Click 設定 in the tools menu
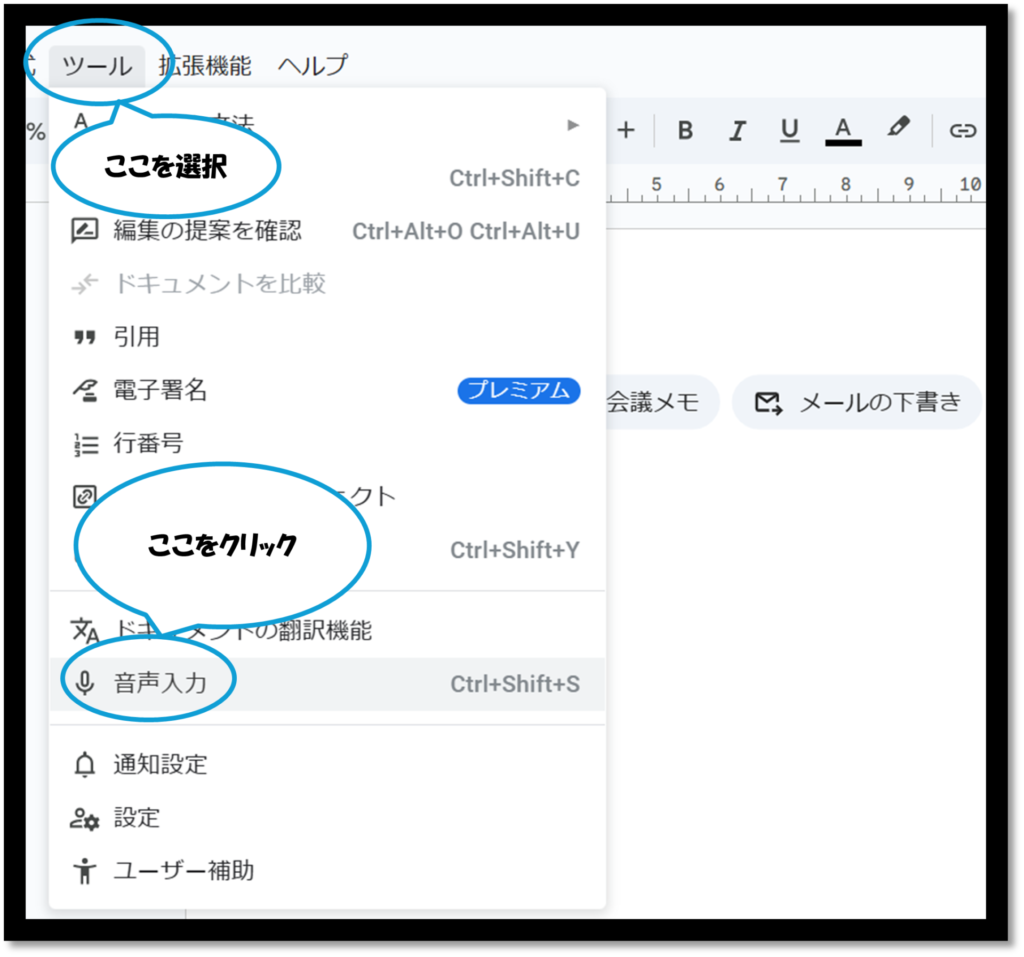This screenshot has width=1024, height=957. [x=136, y=818]
